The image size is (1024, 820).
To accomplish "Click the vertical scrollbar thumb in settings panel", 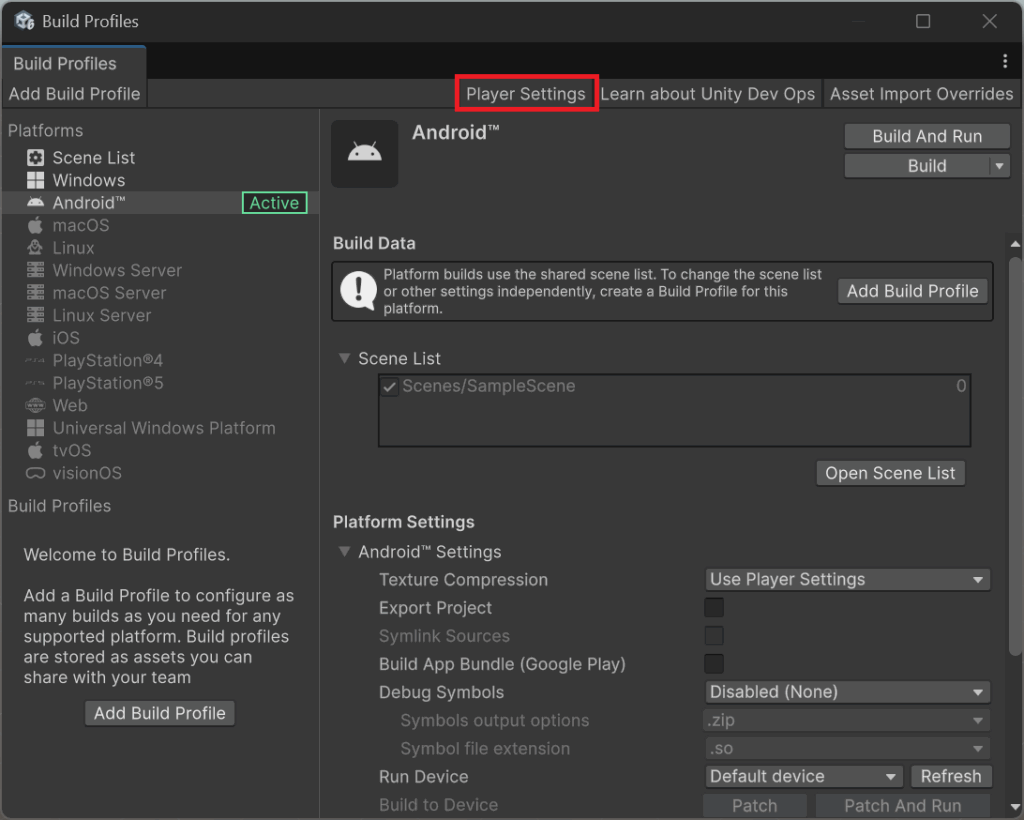I will (x=1015, y=456).
